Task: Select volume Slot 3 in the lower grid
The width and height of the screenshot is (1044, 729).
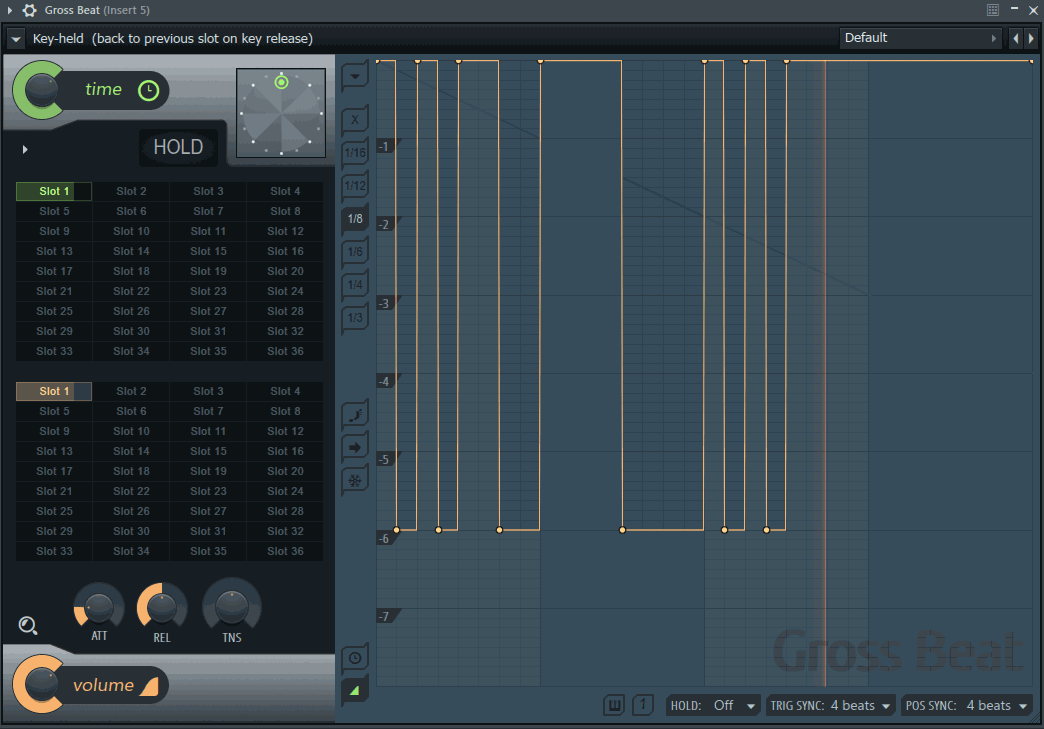Action: coord(208,391)
